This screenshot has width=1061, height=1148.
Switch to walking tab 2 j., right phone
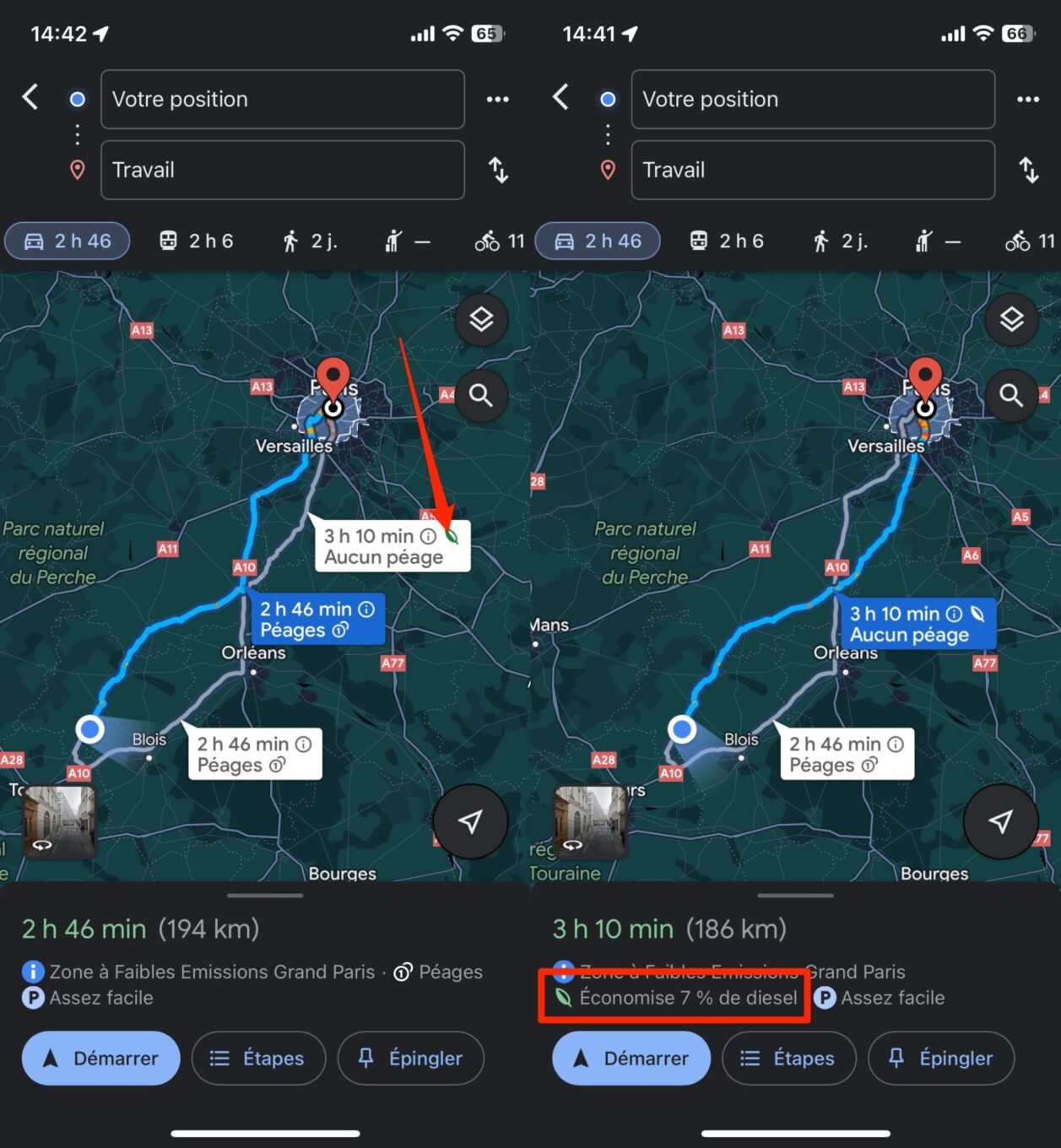tap(839, 241)
